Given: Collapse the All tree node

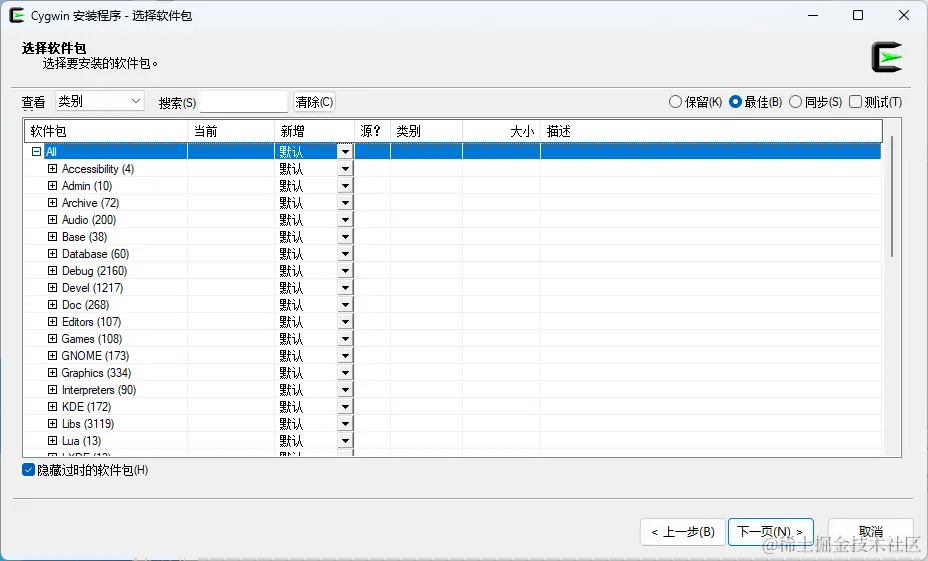Looking at the screenshot, I should [36, 151].
